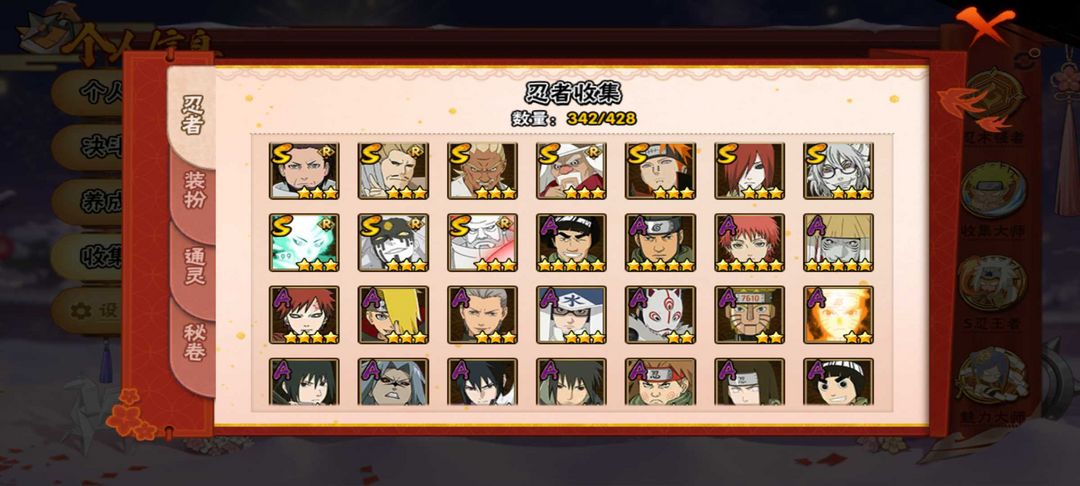Open the 通灵 tab
Screen dimensions: 1080x486
click(x=194, y=264)
